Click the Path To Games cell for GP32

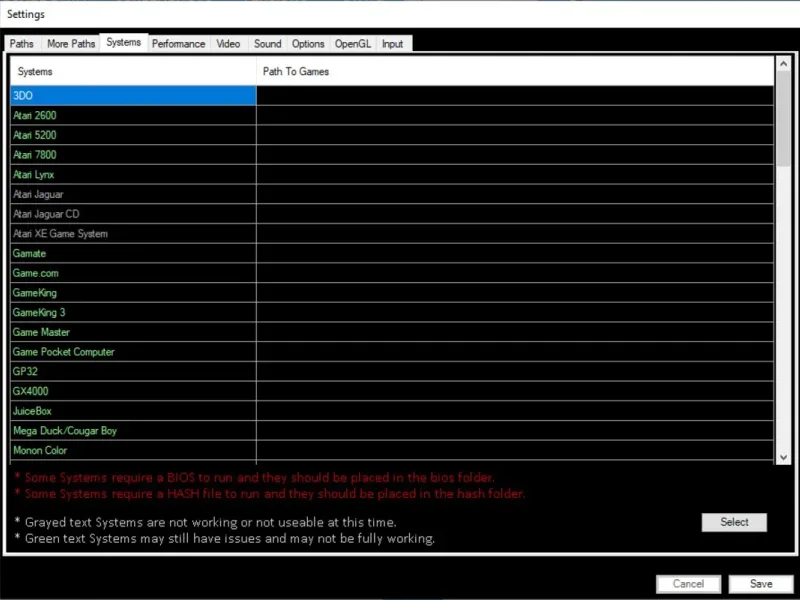pos(515,371)
